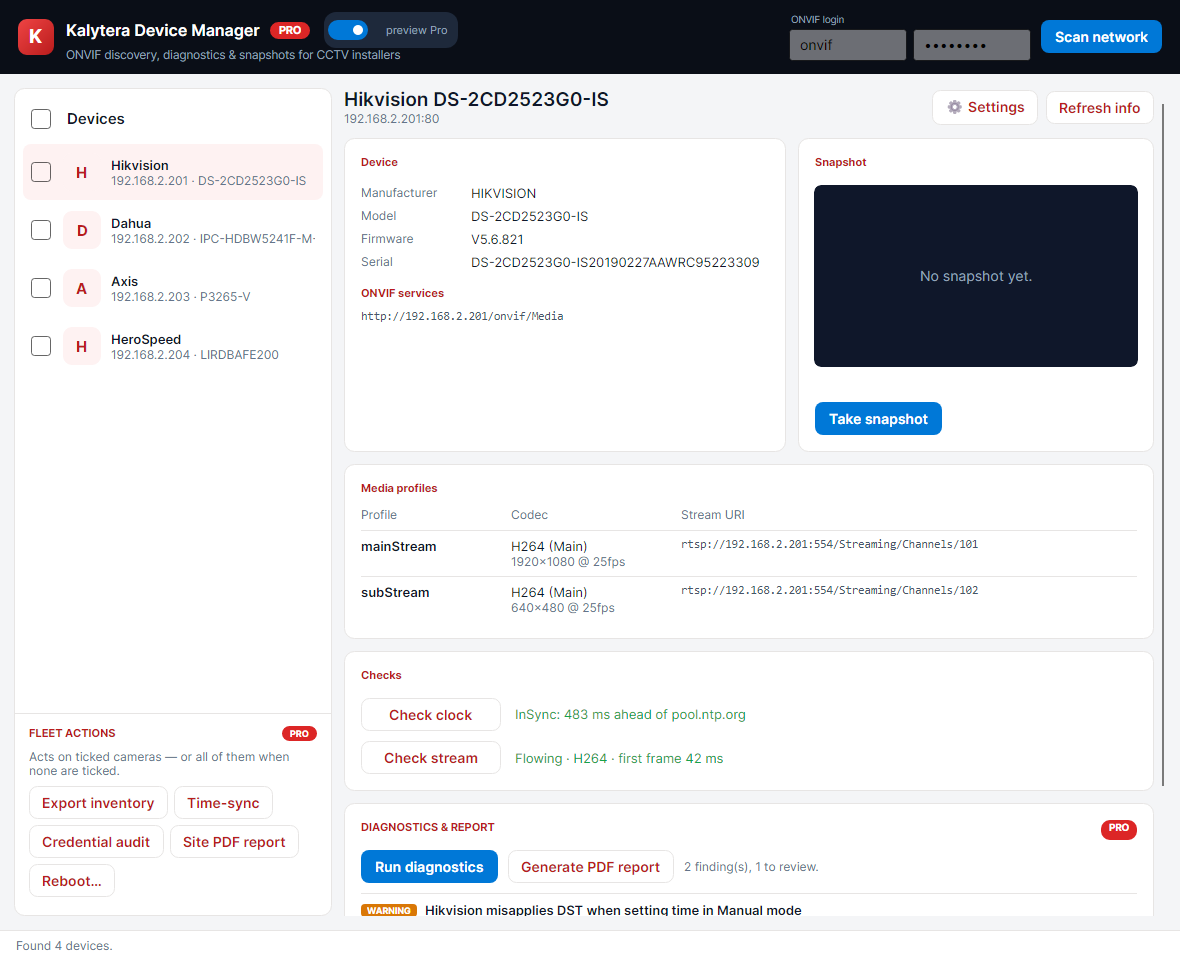Select the Hikvision DS-2CD2523G0-IS device row
This screenshot has width=1180, height=960.
coord(172,172)
